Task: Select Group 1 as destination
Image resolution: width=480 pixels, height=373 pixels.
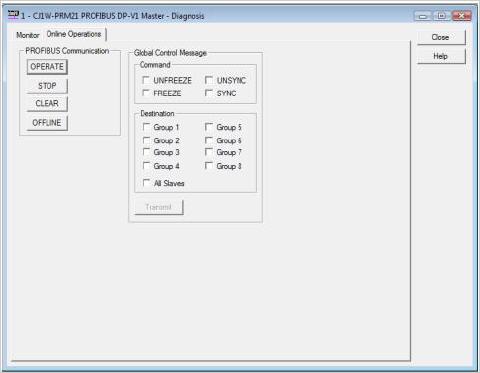Action: (146, 127)
